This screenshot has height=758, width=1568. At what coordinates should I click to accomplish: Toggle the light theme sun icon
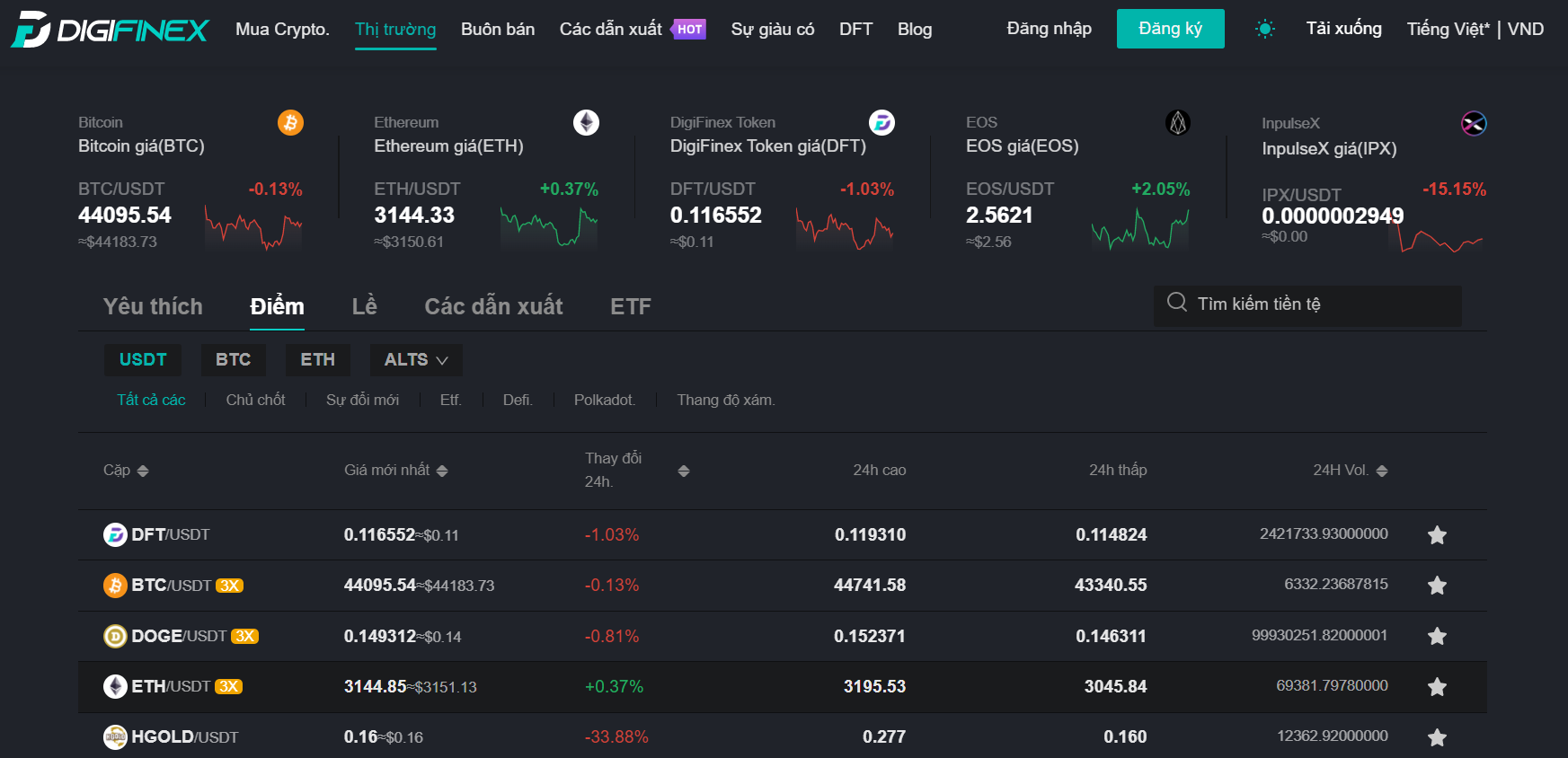click(x=1265, y=29)
